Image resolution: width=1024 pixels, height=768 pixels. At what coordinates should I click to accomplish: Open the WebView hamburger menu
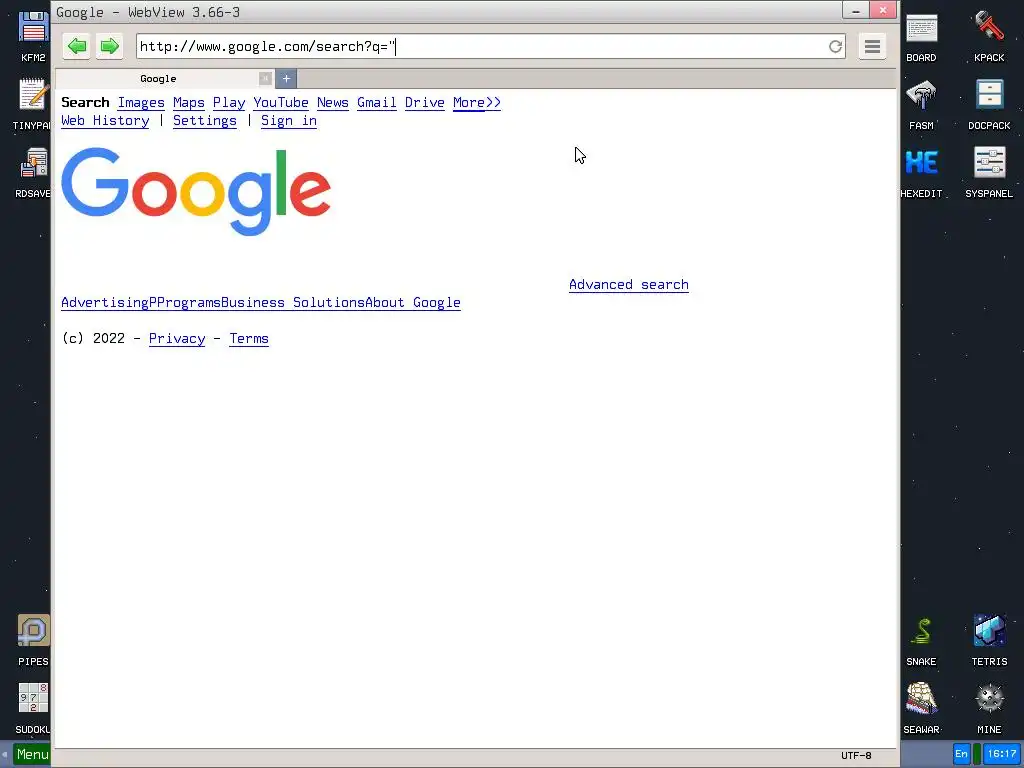click(x=872, y=46)
